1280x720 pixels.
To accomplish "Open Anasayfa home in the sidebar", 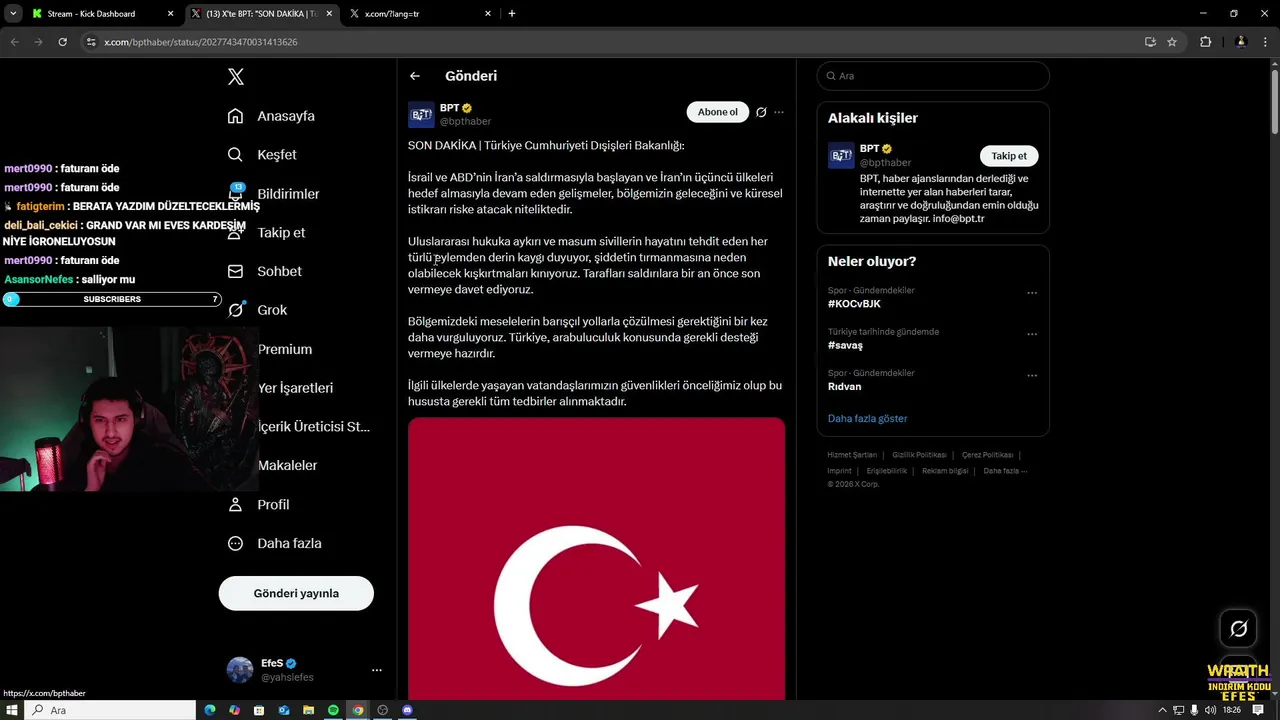I will tap(271, 116).
